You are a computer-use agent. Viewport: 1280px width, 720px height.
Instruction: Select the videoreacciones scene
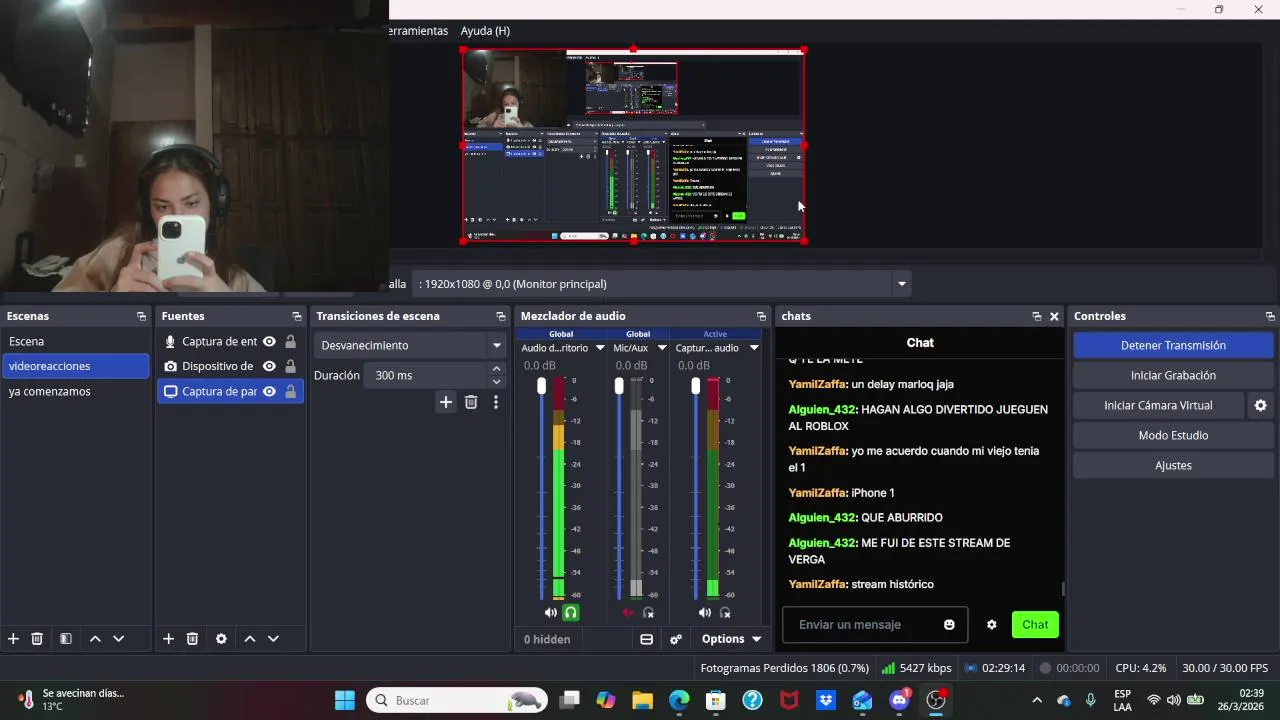(x=76, y=366)
